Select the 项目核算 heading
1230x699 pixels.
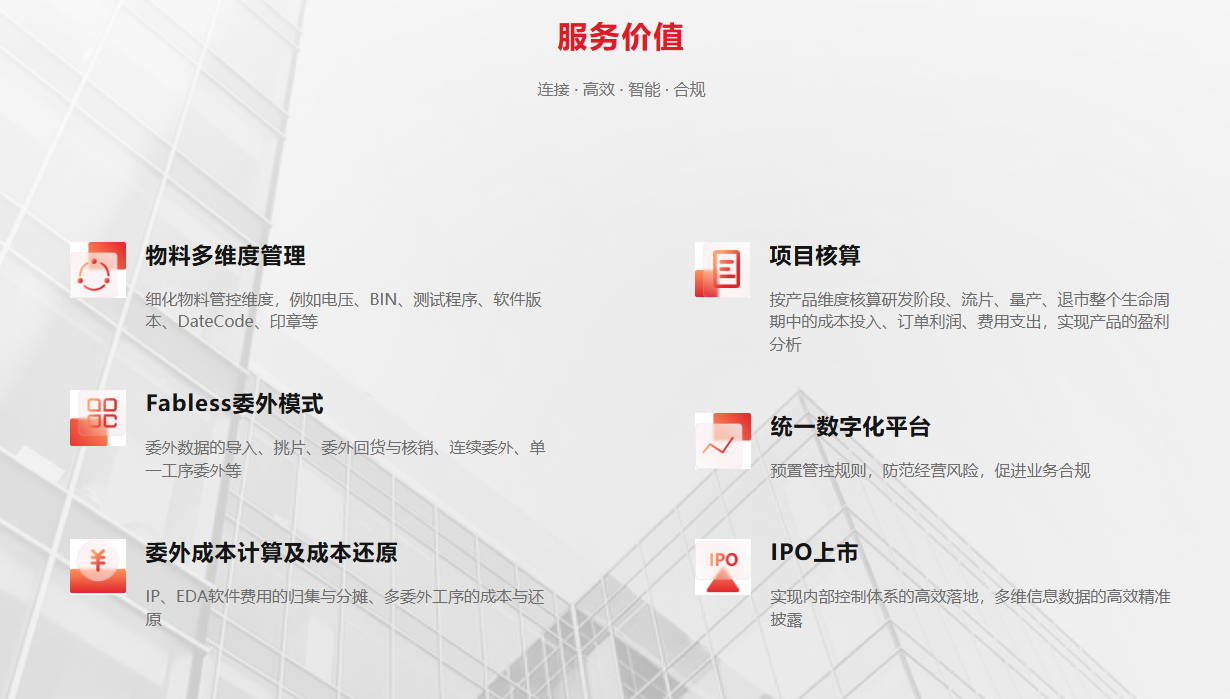click(x=815, y=256)
